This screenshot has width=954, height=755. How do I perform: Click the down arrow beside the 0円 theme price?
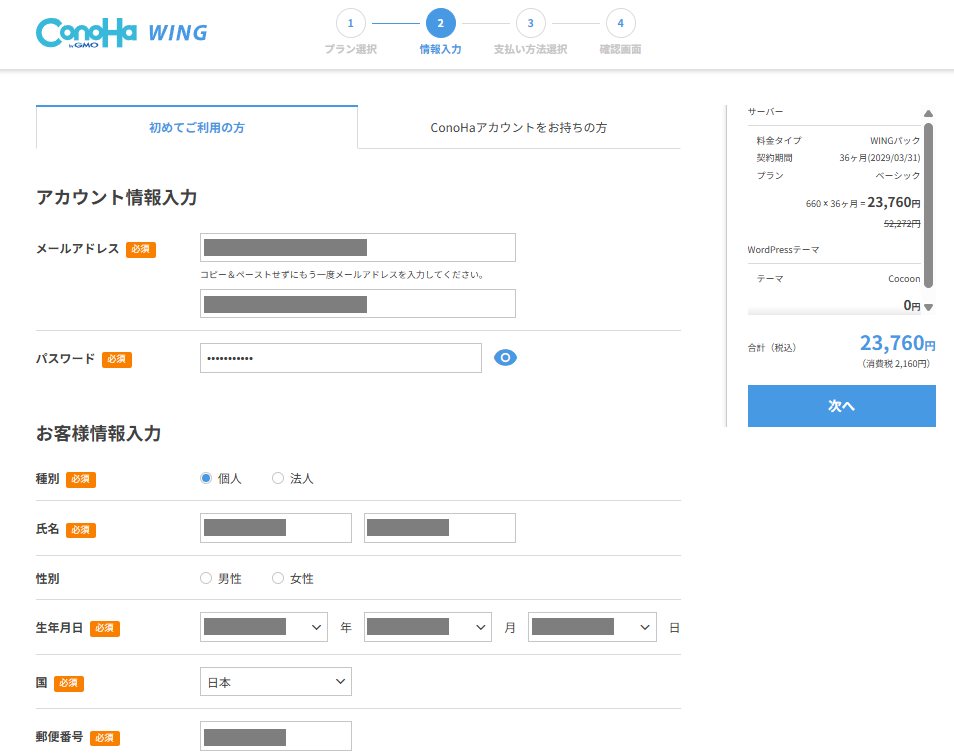(x=928, y=308)
